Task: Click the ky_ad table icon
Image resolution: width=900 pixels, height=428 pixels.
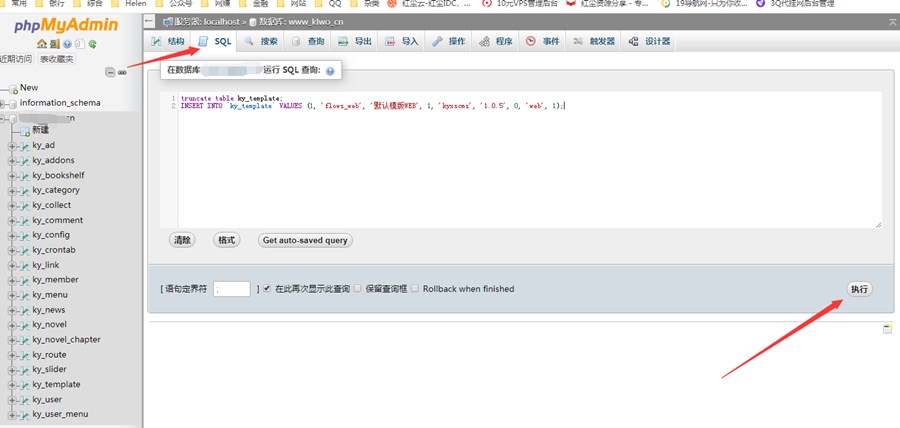Action: (x=24, y=146)
